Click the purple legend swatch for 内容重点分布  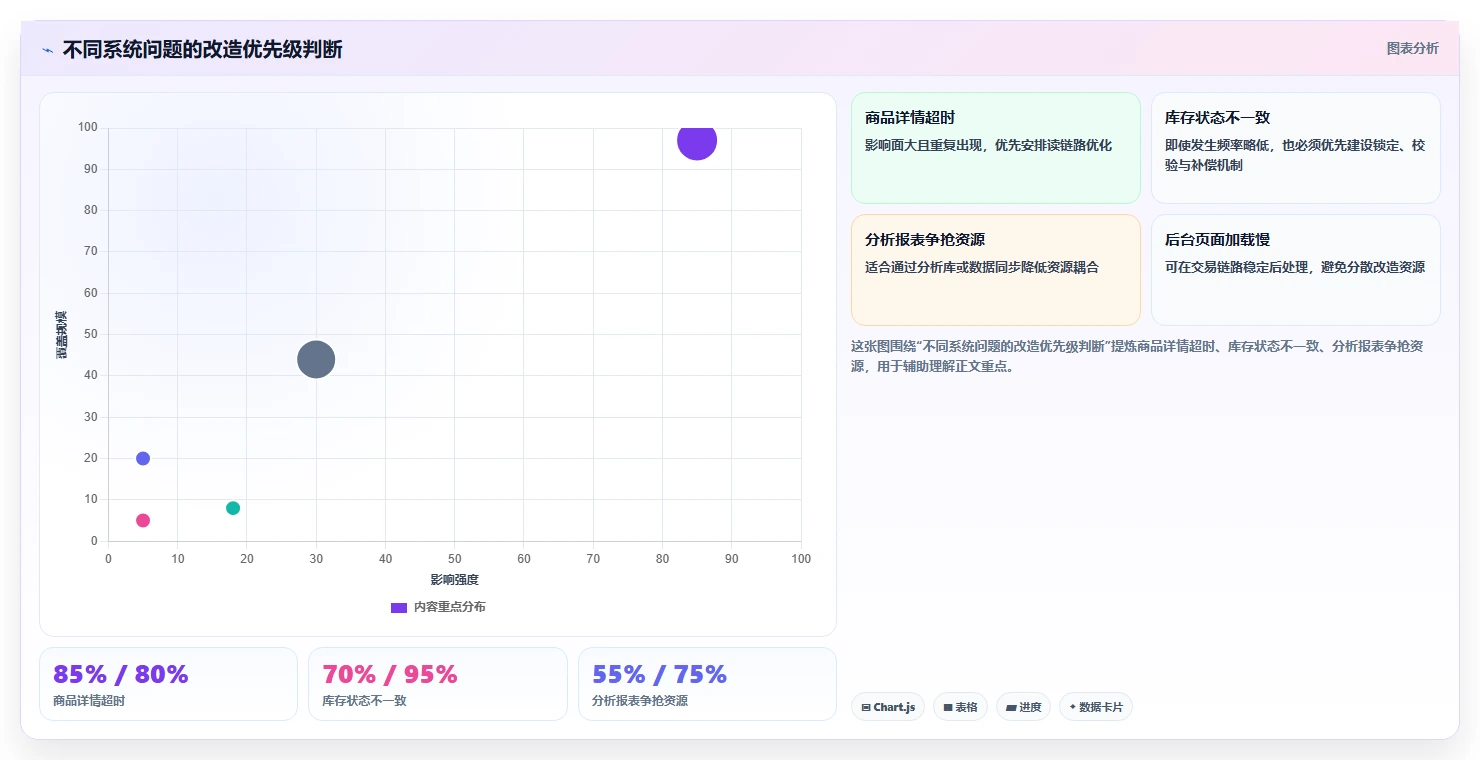point(399,607)
